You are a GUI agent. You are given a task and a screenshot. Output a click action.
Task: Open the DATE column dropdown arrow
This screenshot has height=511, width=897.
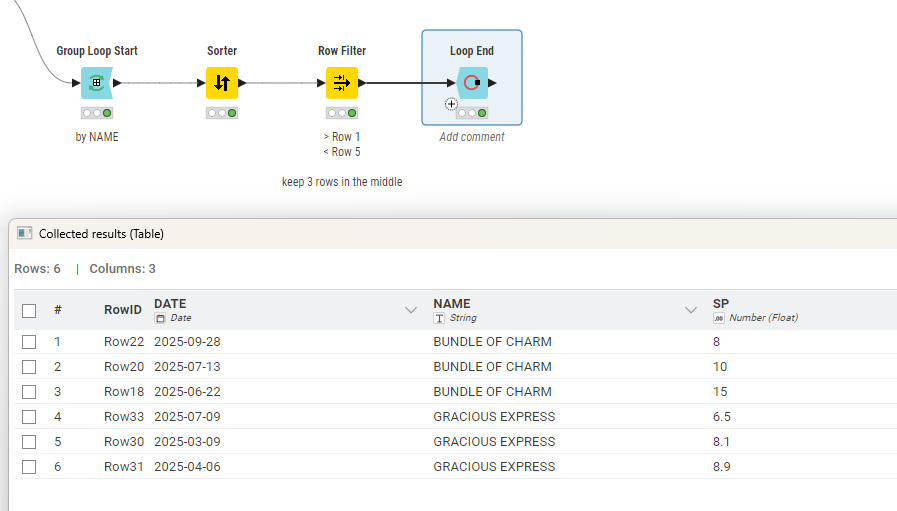pyautogui.click(x=410, y=310)
